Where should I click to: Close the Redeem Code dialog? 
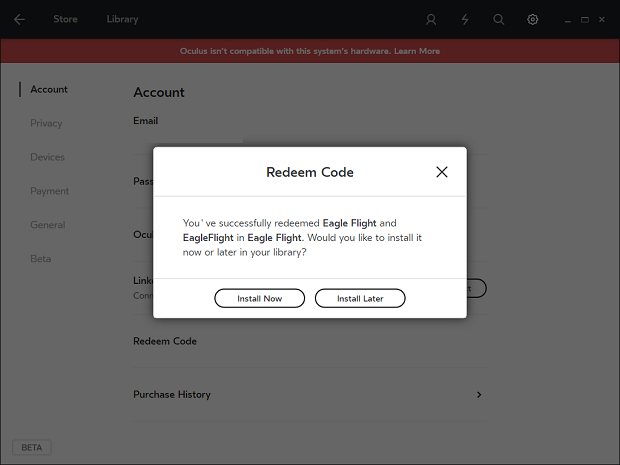[x=442, y=172]
